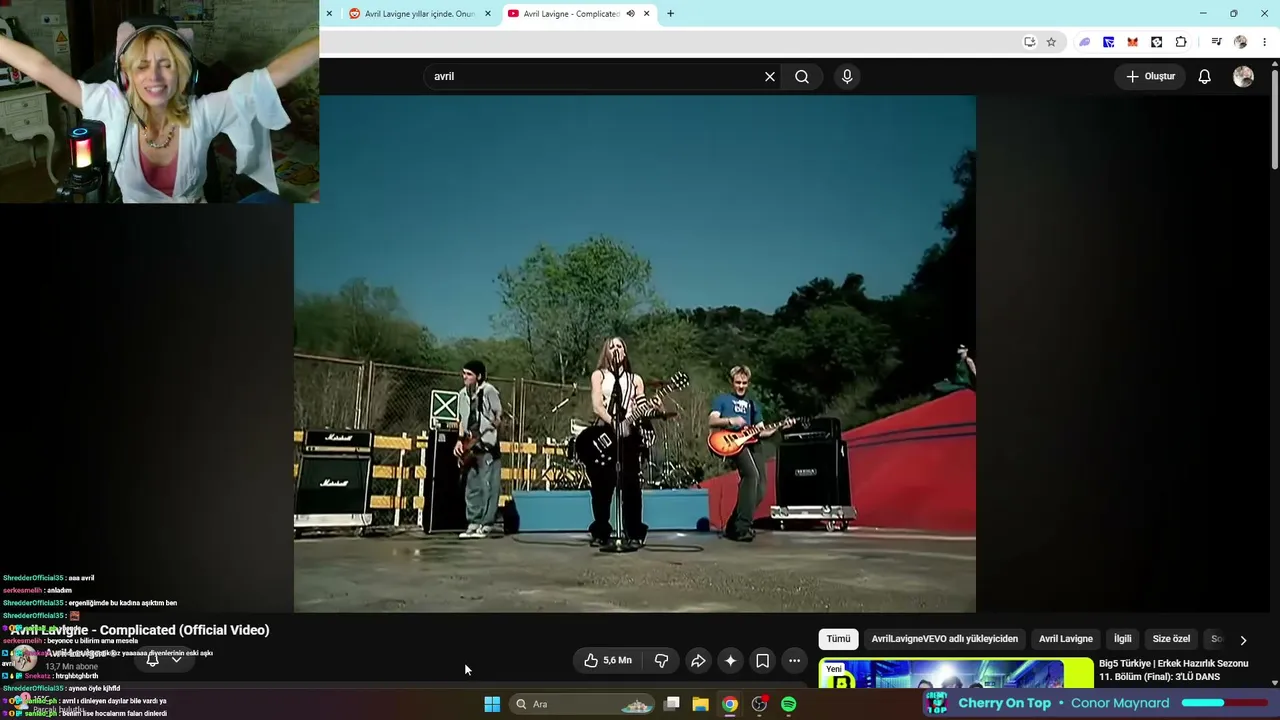This screenshot has height=720, width=1280.
Task: Dislike the Complicated video
Action: [x=661, y=660]
